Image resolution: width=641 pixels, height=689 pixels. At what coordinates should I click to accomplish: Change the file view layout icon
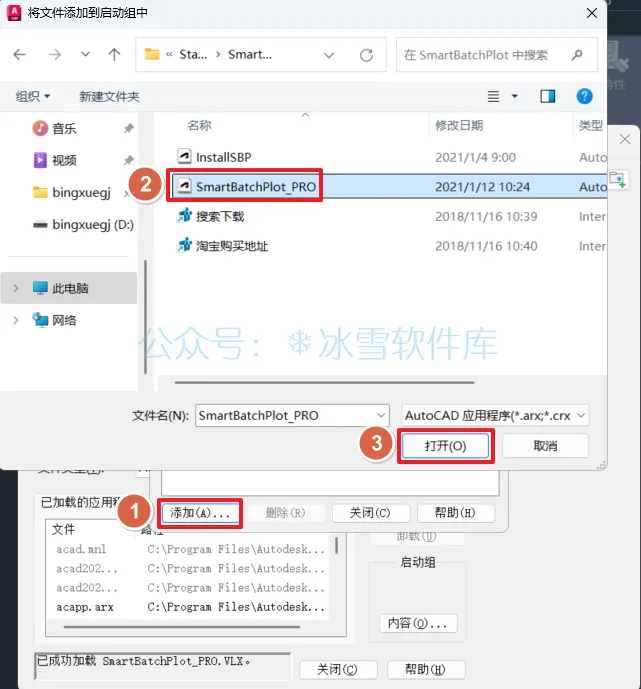(493, 96)
